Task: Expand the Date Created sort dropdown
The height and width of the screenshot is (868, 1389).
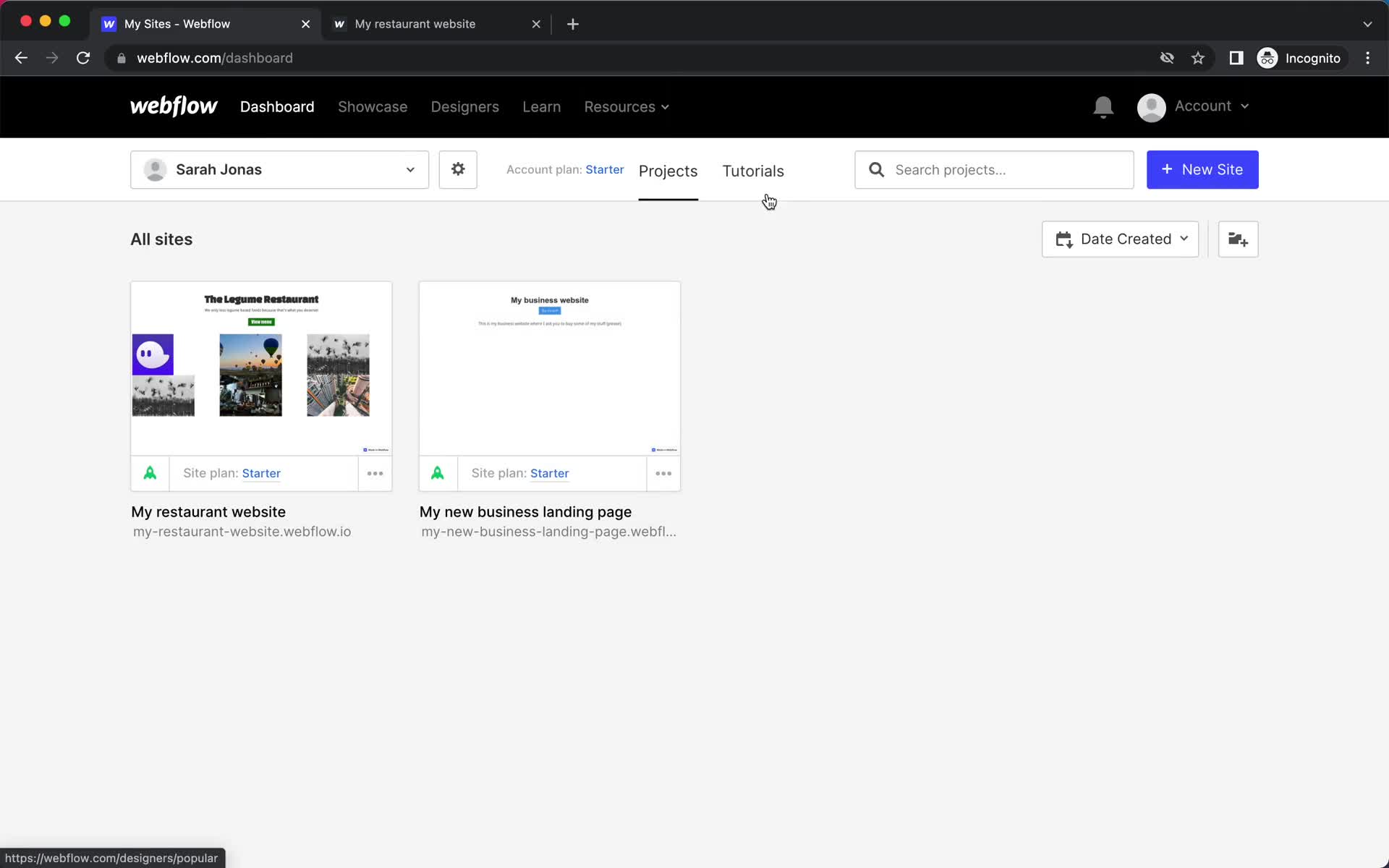Action: pos(1120,238)
